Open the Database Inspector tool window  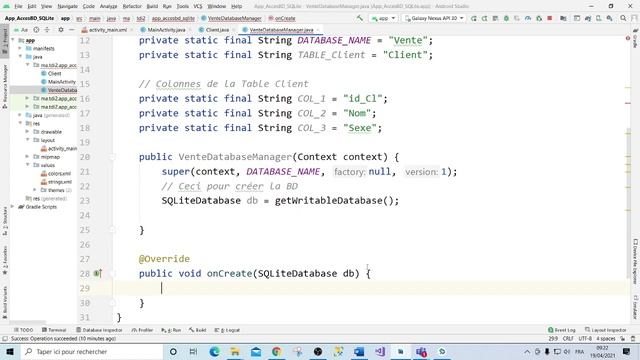tap(99, 330)
